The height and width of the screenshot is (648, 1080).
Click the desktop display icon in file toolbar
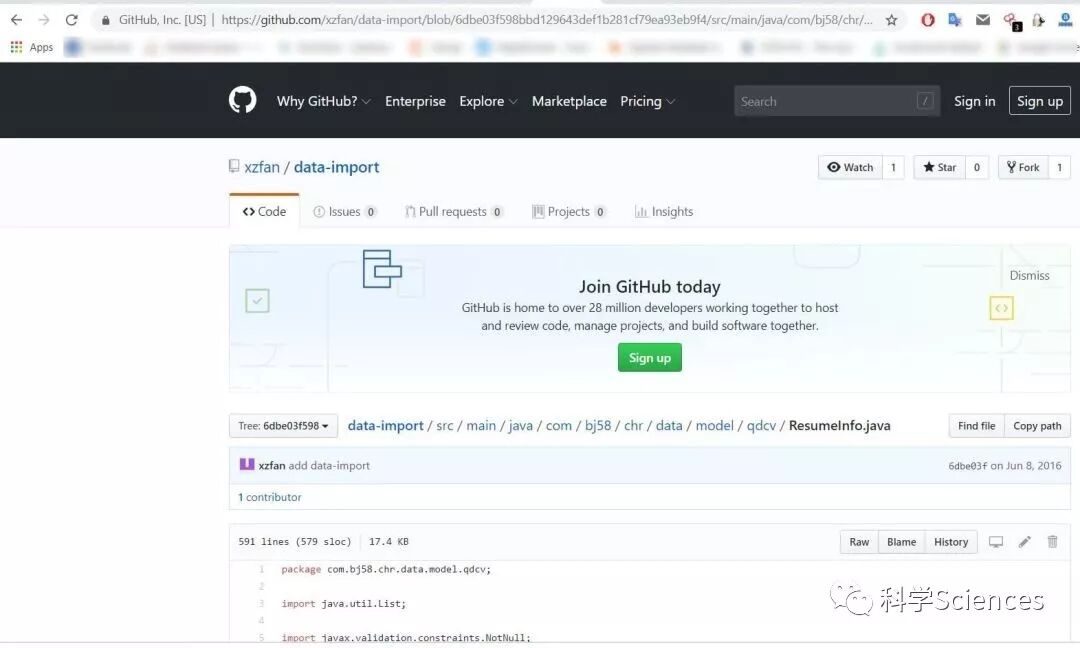996,542
